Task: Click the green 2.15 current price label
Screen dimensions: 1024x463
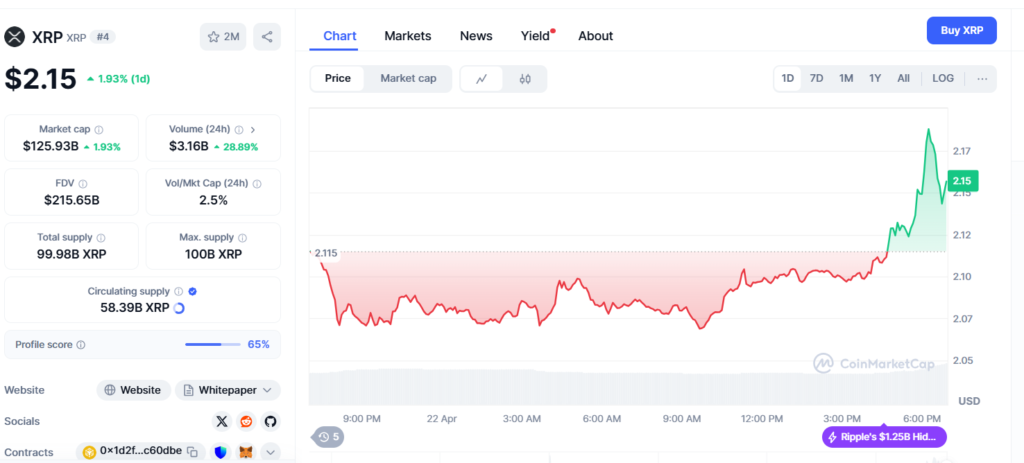Action: [x=963, y=181]
